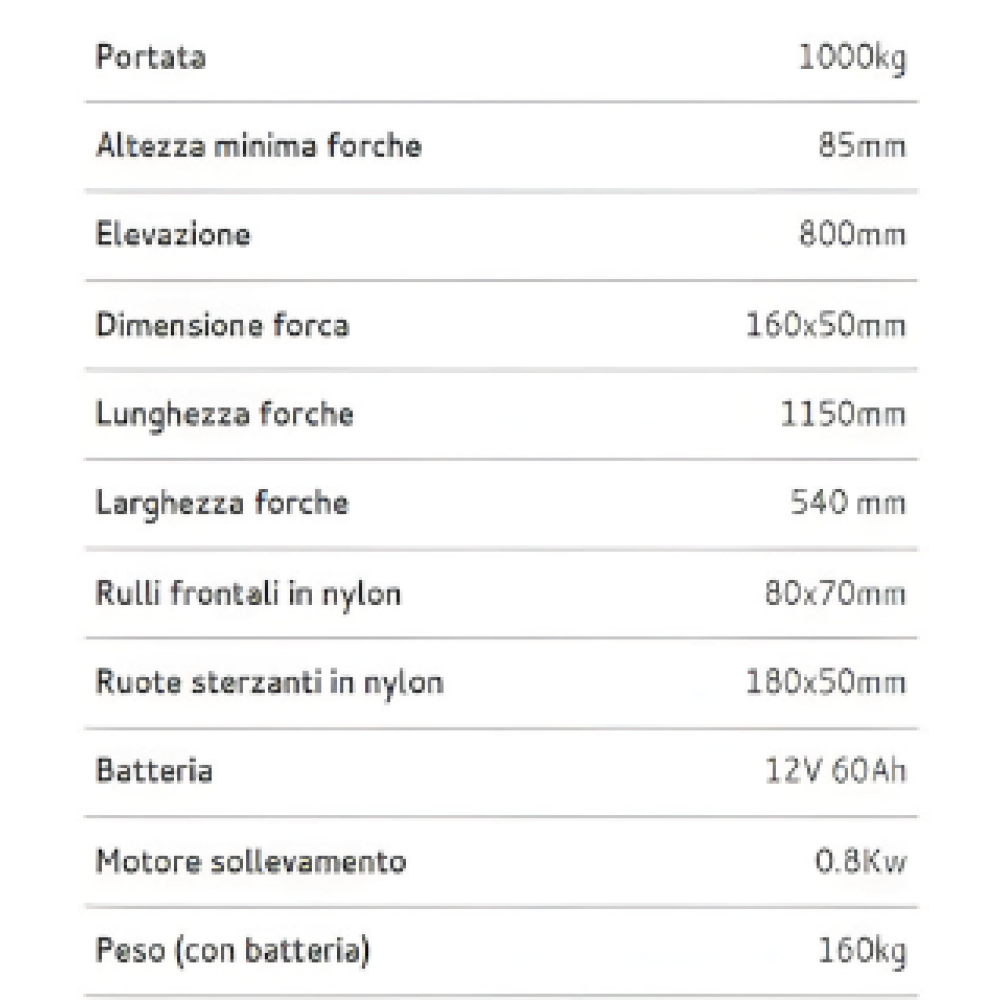Select the 1150mm fork length value
Viewport: 1000px width, 1000px height.
tap(843, 414)
